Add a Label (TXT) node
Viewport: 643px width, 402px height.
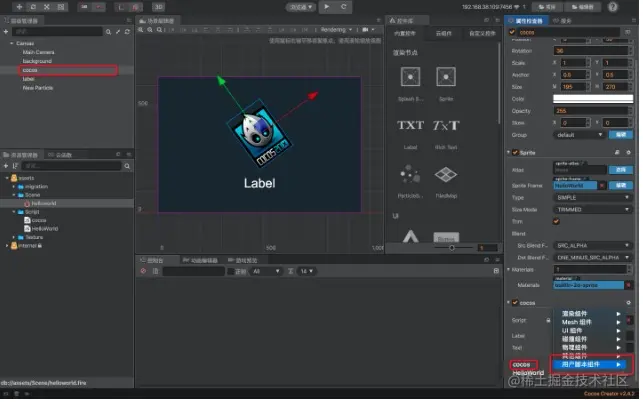coord(410,125)
